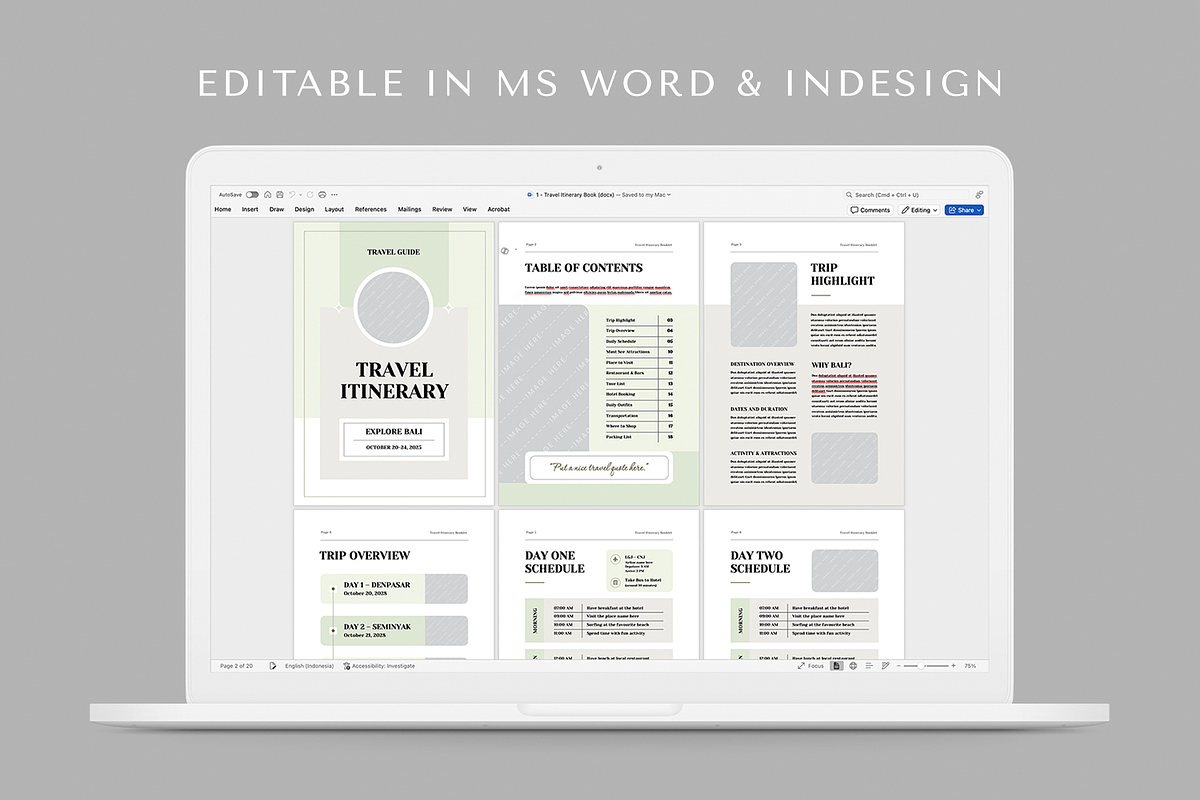Toggle the AutoSave switch
Image resolution: width=1200 pixels, height=800 pixels.
coord(252,195)
